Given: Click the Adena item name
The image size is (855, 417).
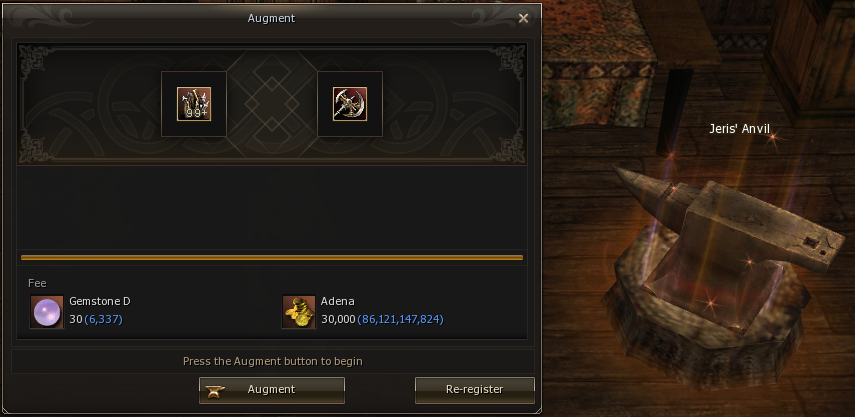Looking at the screenshot, I should pos(338,301).
